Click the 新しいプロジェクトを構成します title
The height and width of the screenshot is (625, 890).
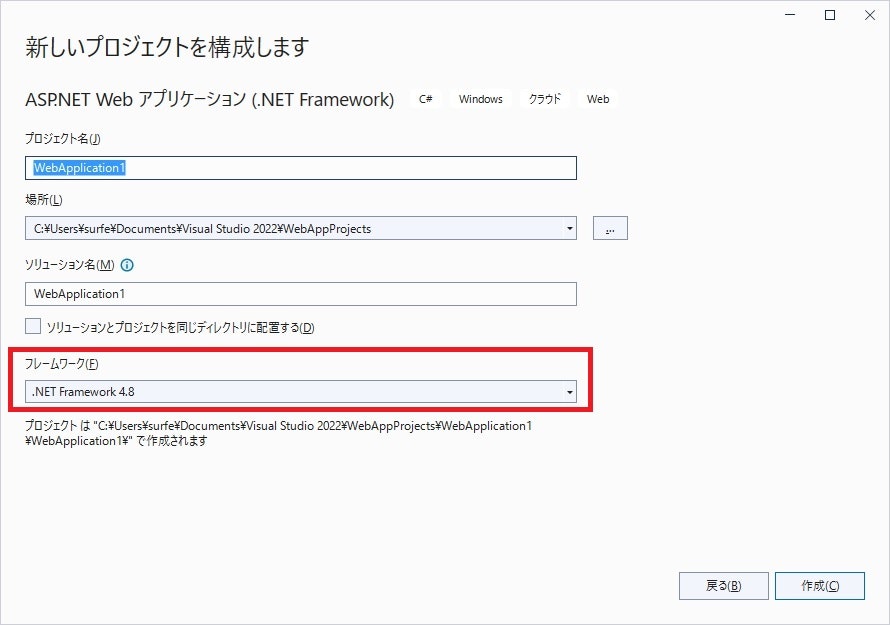coord(167,47)
